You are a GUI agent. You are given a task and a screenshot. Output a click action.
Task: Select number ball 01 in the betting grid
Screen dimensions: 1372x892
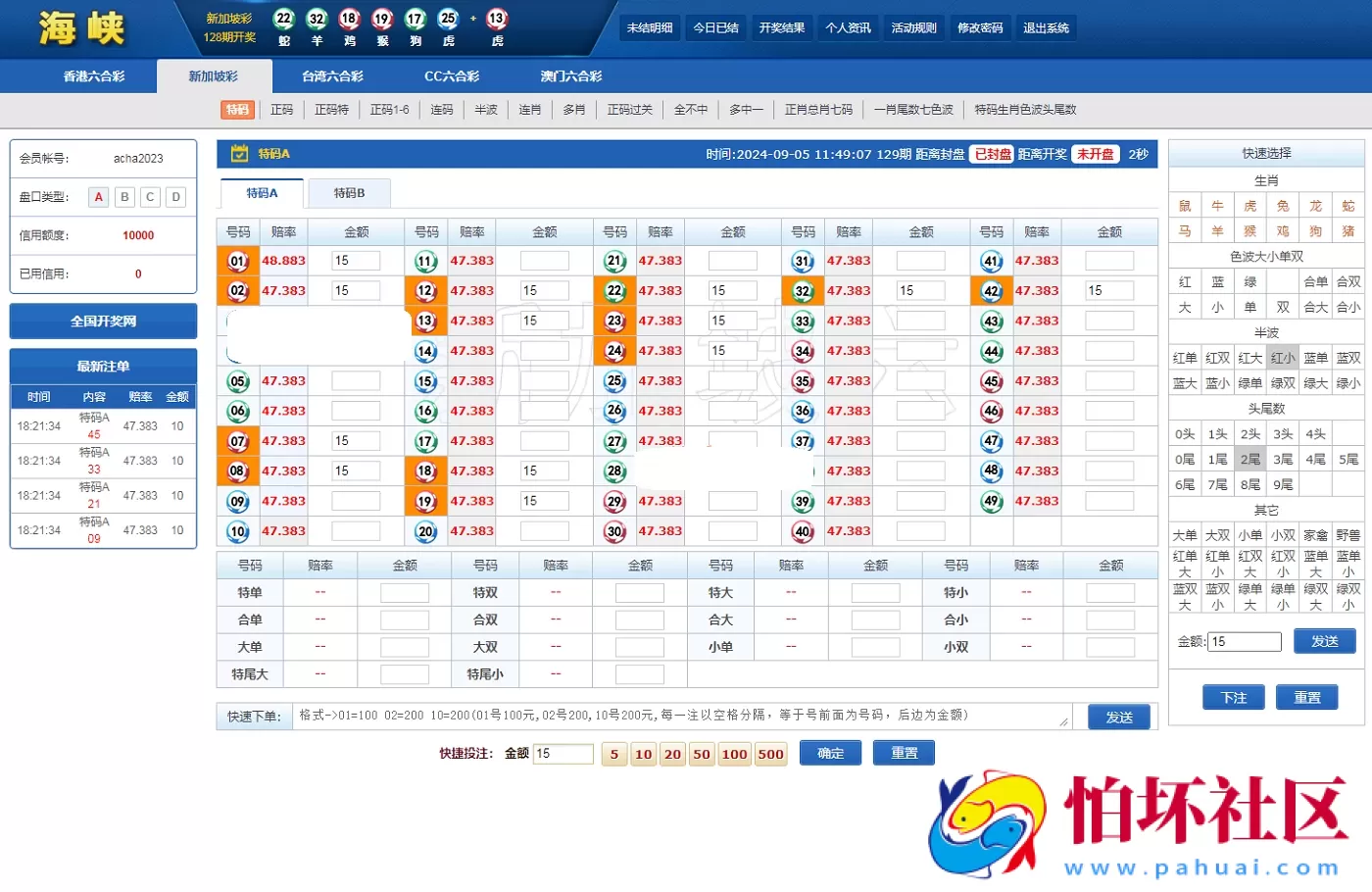237,260
